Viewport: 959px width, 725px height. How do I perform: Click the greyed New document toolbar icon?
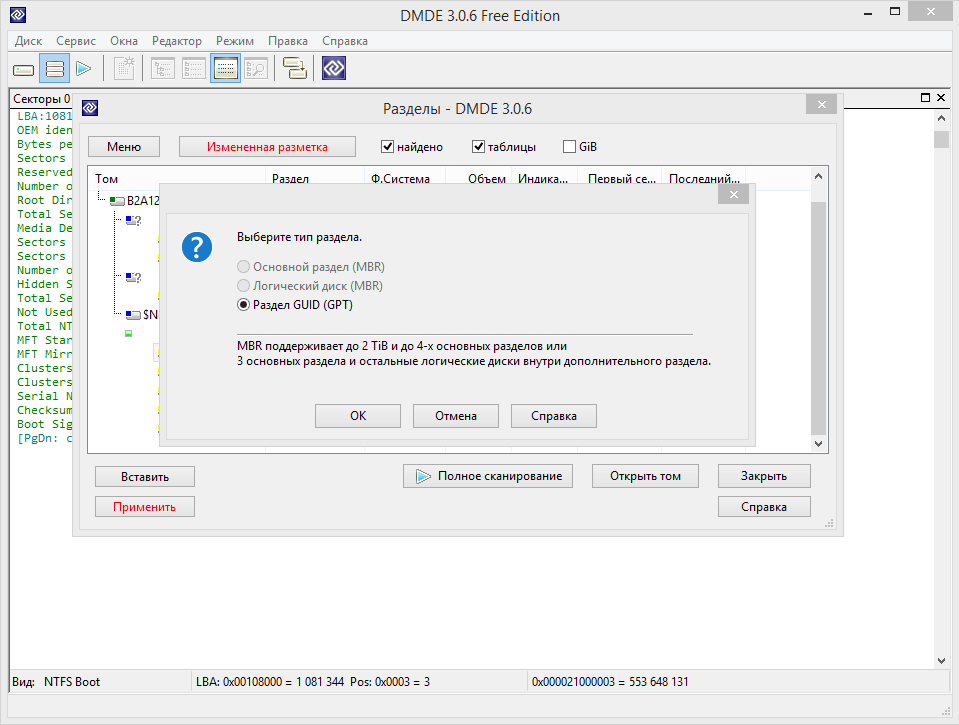pos(125,68)
